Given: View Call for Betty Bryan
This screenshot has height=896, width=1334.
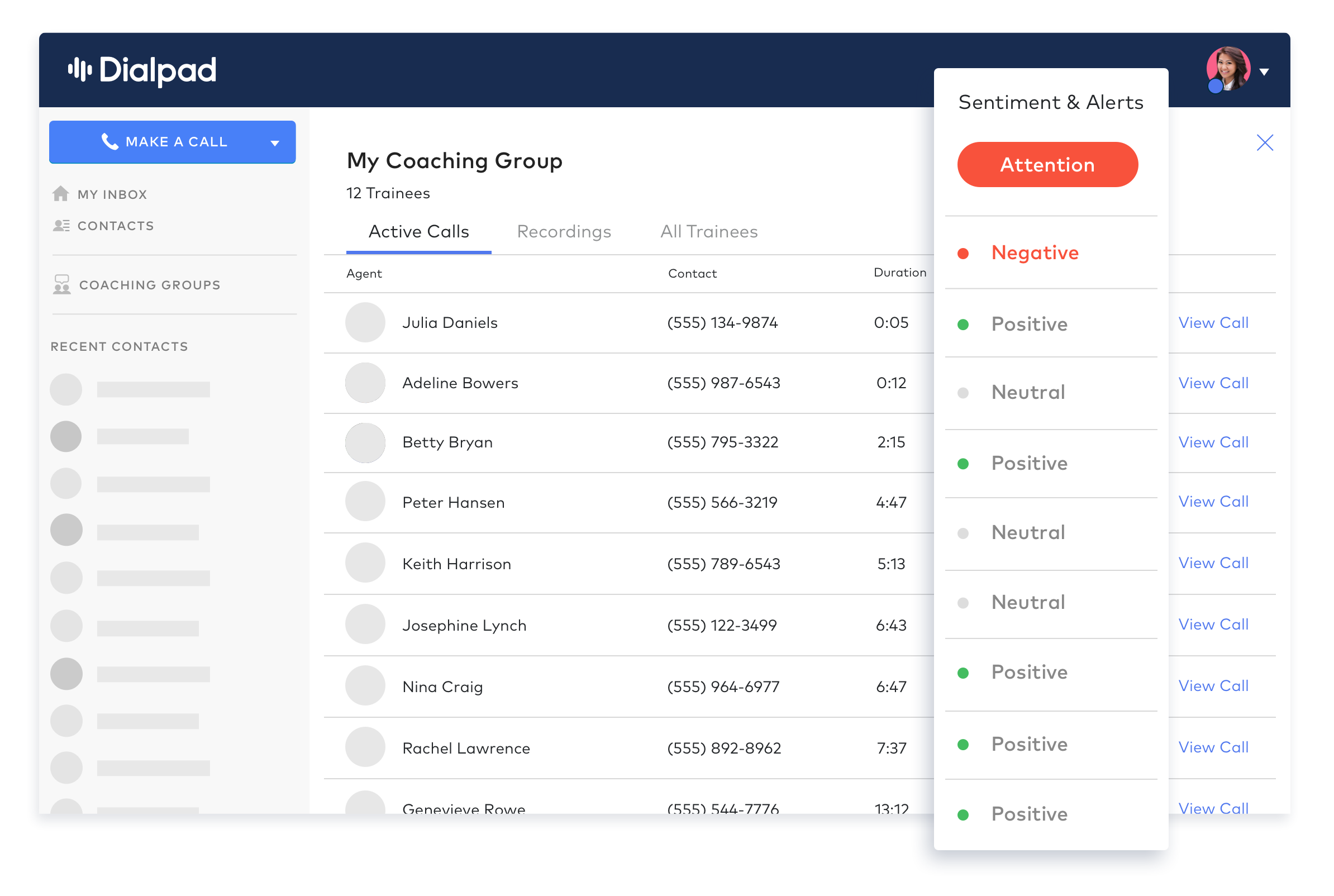Looking at the screenshot, I should (x=1213, y=442).
